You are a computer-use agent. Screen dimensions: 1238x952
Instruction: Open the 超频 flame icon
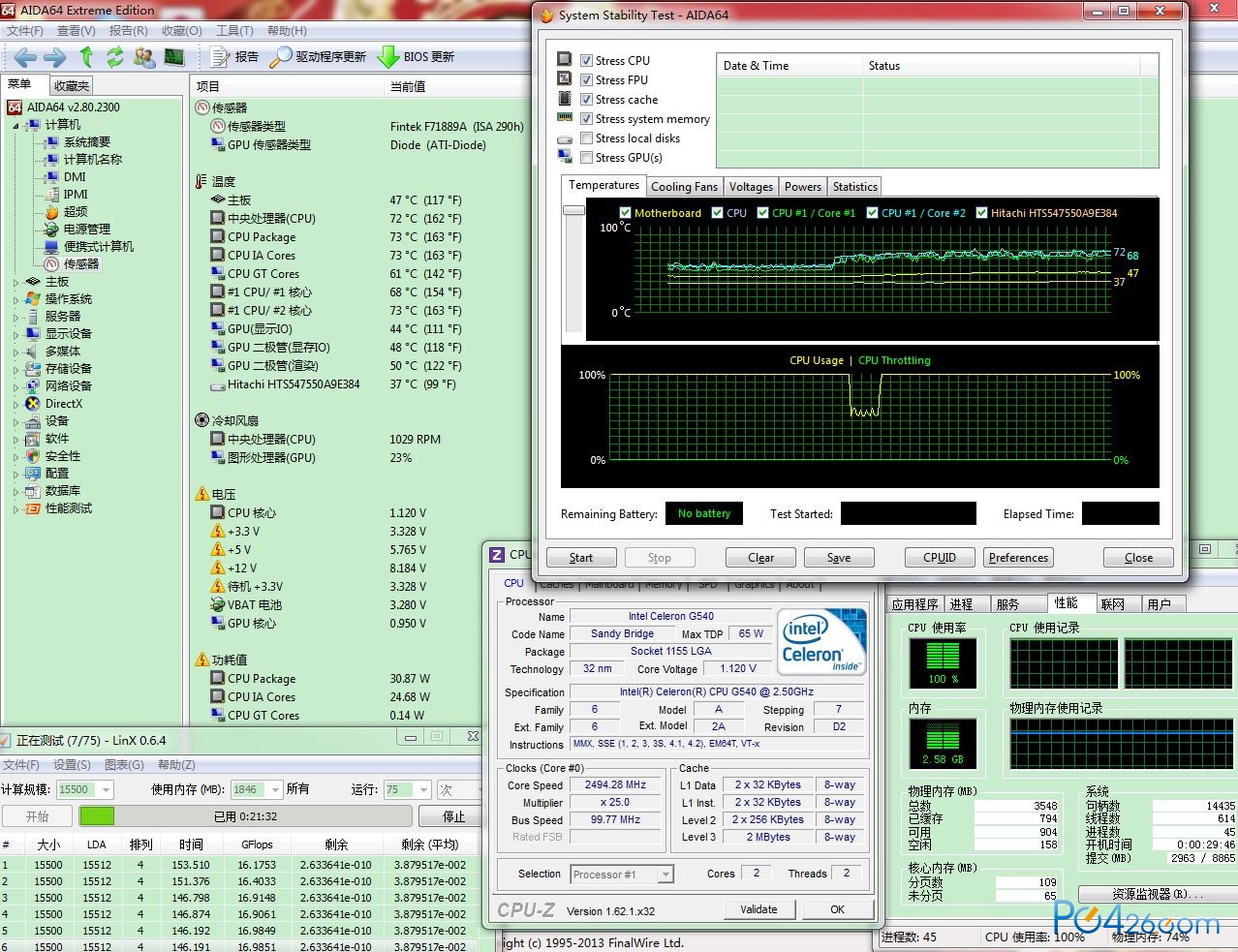coord(52,212)
